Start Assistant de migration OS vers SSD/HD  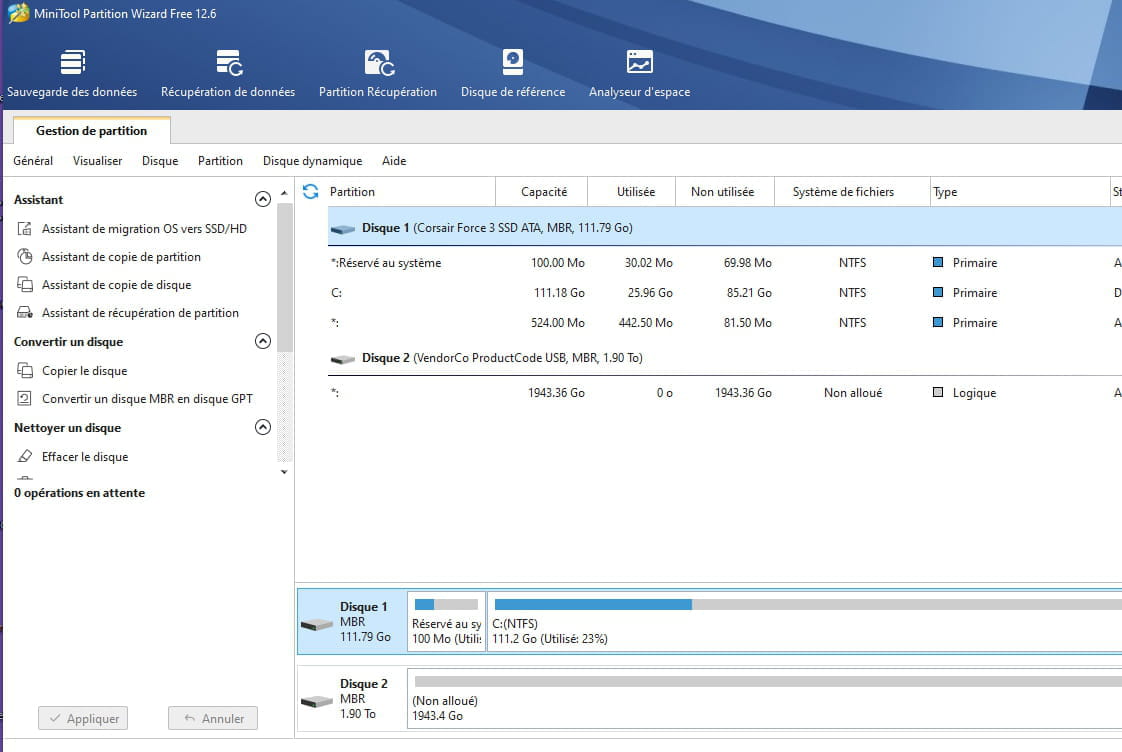click(x=144, y=229)
